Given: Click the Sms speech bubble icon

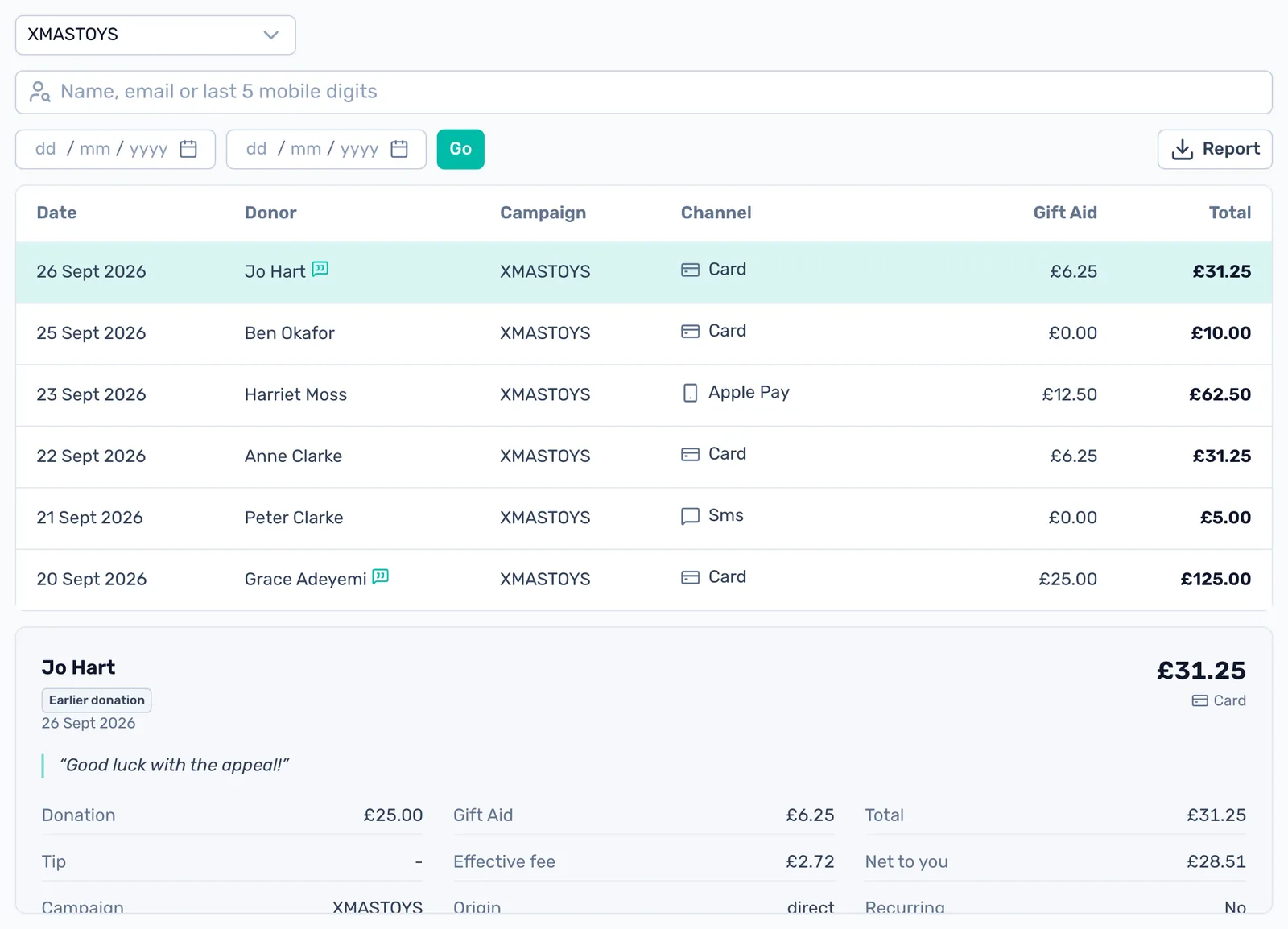Looking at the screenshot, I should 690,516.
